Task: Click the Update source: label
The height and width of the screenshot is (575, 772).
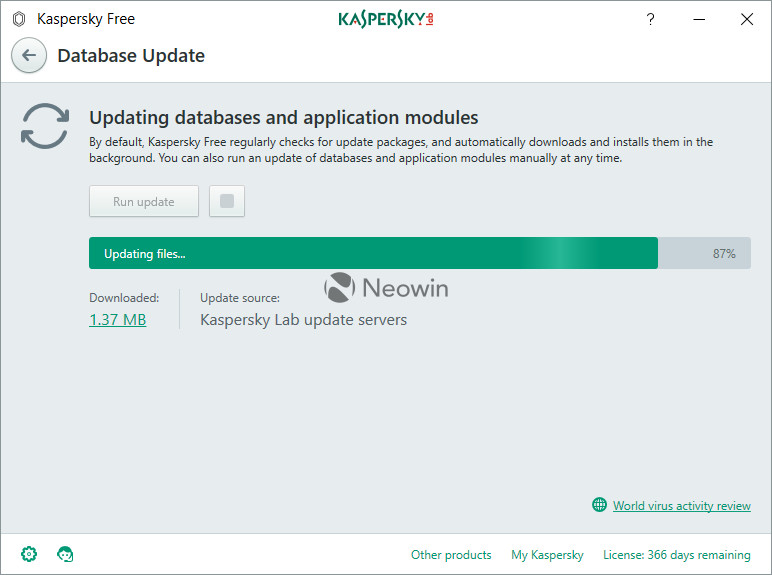Action: (240, 298)
